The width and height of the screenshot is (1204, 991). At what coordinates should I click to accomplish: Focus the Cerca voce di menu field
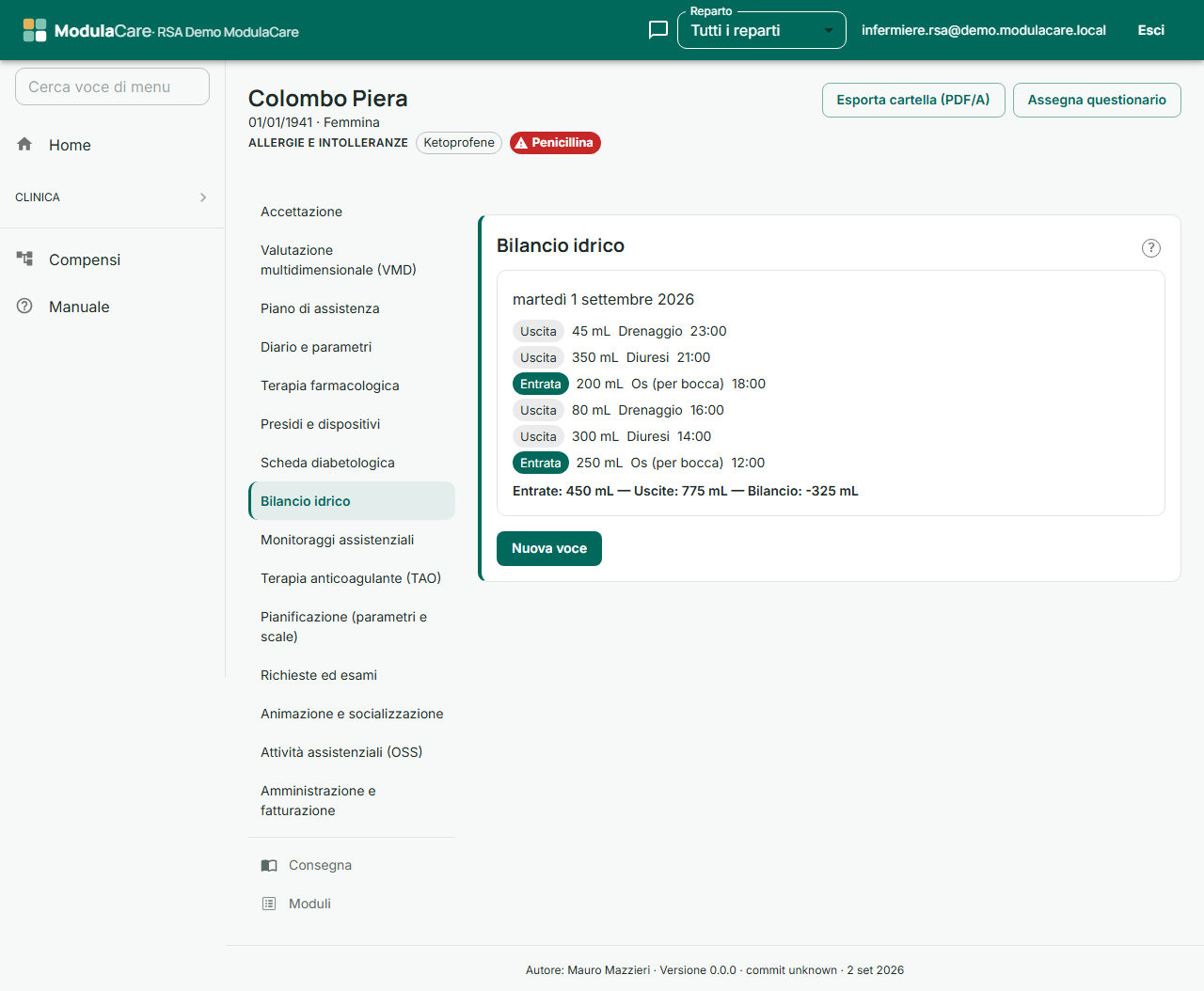point(112,87)
